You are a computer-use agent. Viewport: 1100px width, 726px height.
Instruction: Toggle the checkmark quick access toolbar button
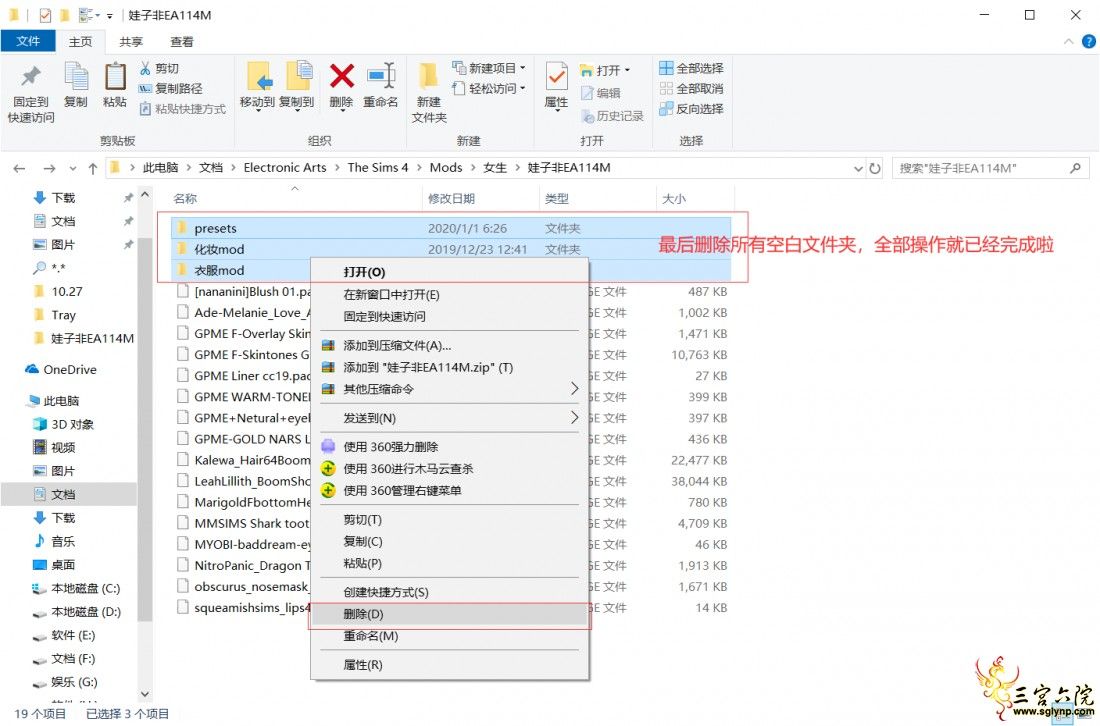tap(45, 15)
